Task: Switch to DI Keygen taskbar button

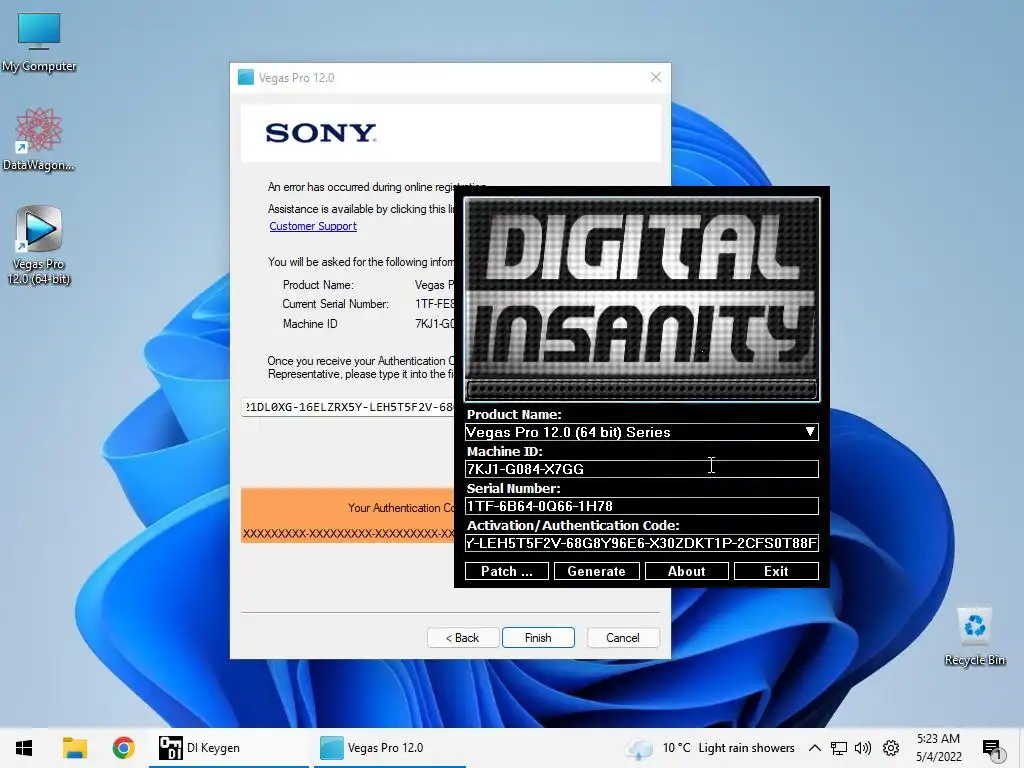Action: coord(229,748)
